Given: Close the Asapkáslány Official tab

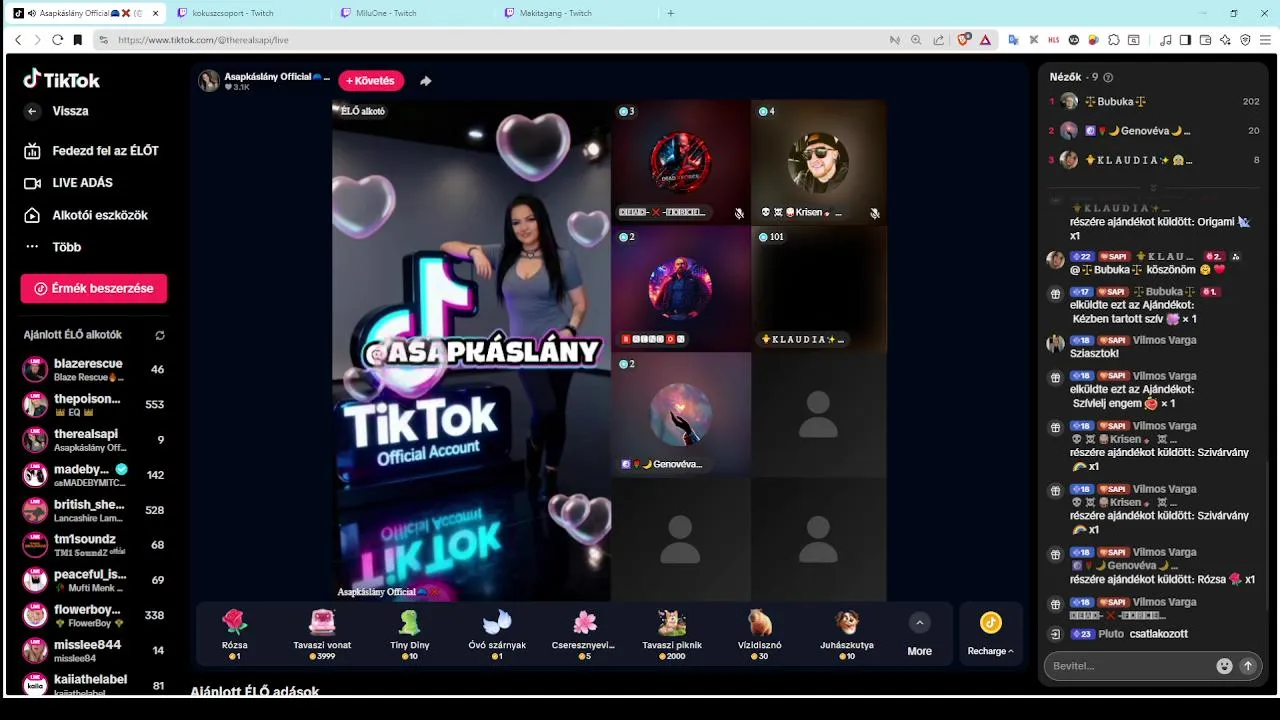Looking at the screenshot, I should 154,13.
